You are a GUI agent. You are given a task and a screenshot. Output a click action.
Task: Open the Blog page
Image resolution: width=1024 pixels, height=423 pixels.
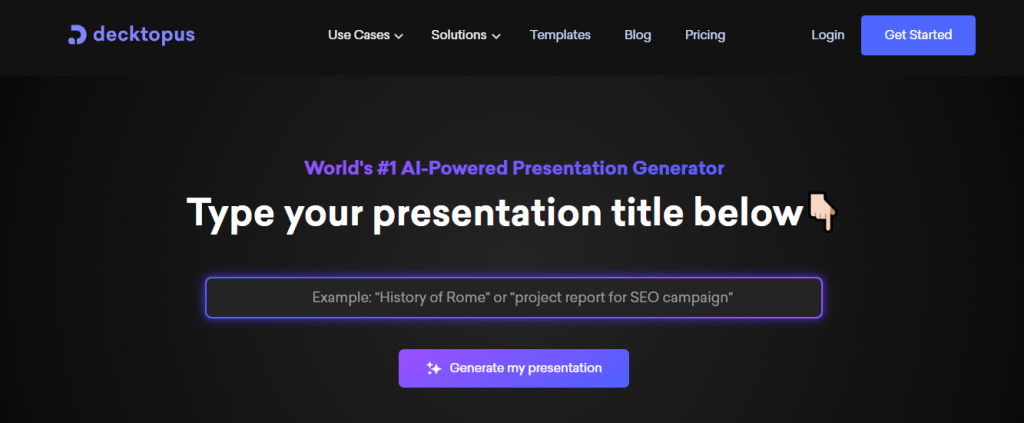[637, 35]
